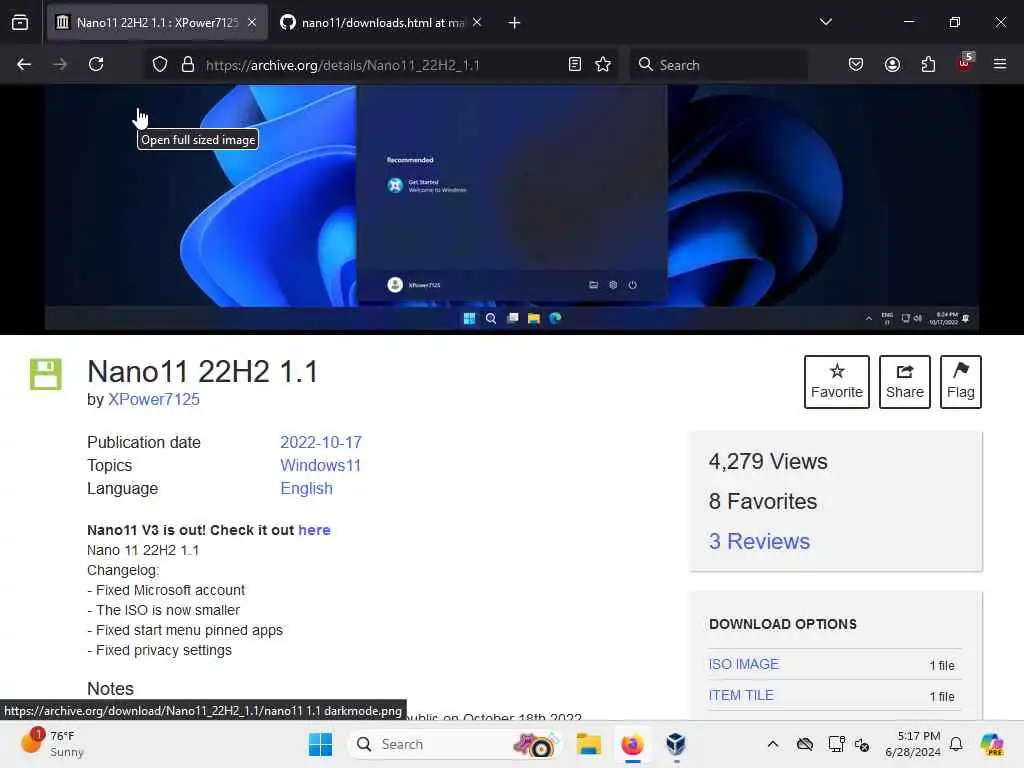The image size is (1024, 768).
Task: Open the notifications bell
Action: [x=956, y=744]
